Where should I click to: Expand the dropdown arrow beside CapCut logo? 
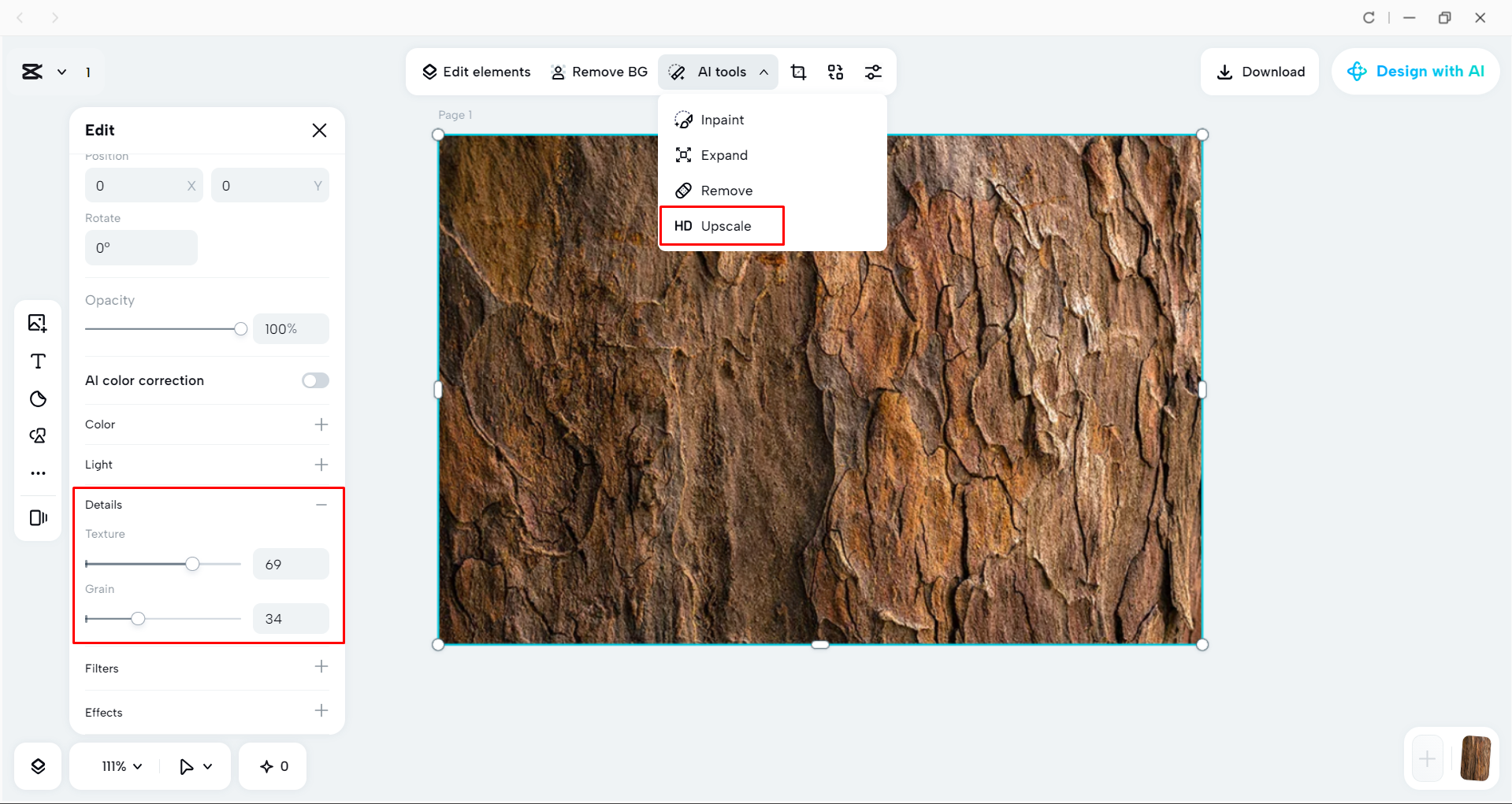coord(61,72)
